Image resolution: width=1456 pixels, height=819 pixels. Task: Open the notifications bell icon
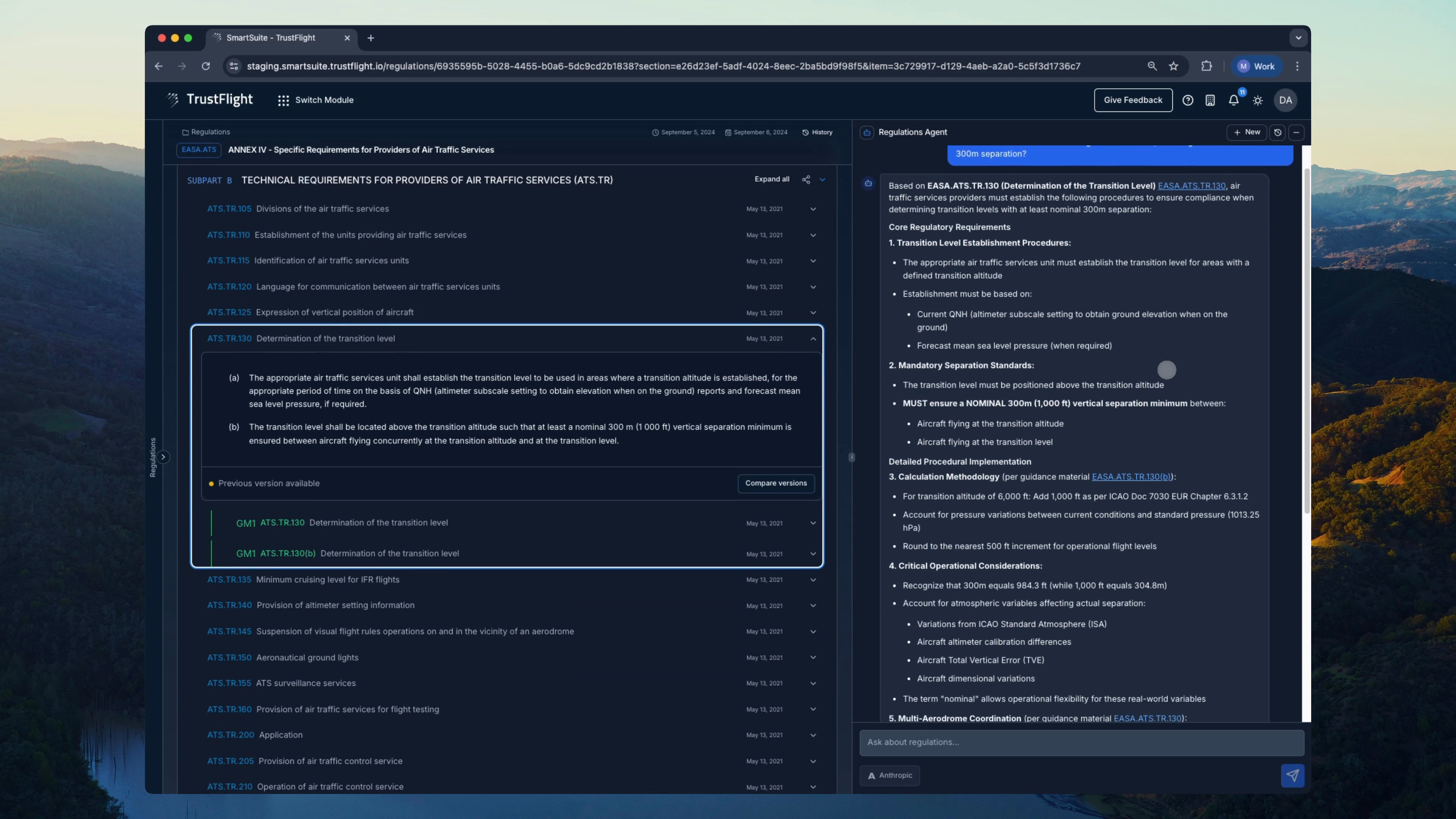pyautogui.click(x=1233, y=100)
